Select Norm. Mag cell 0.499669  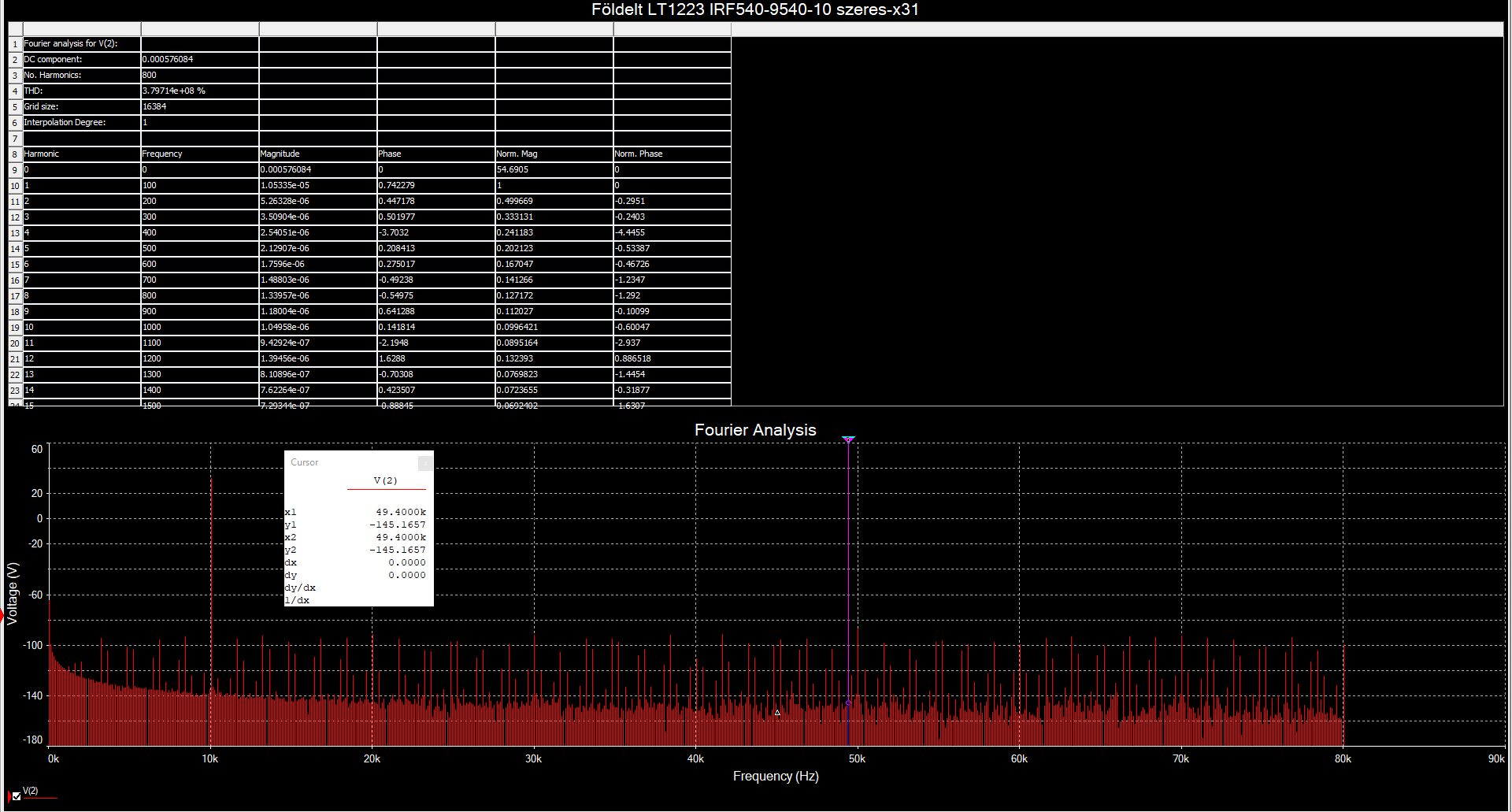pos(554,201)
